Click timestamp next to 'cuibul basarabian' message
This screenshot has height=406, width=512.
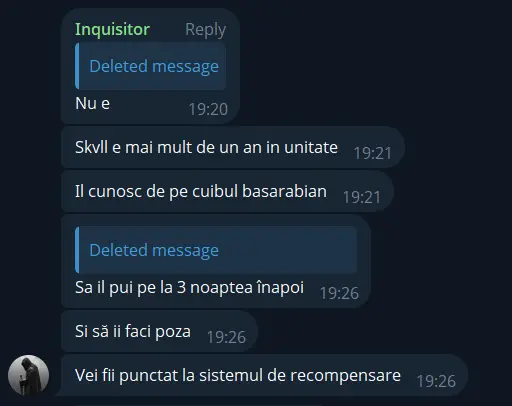tap(362, 197)
